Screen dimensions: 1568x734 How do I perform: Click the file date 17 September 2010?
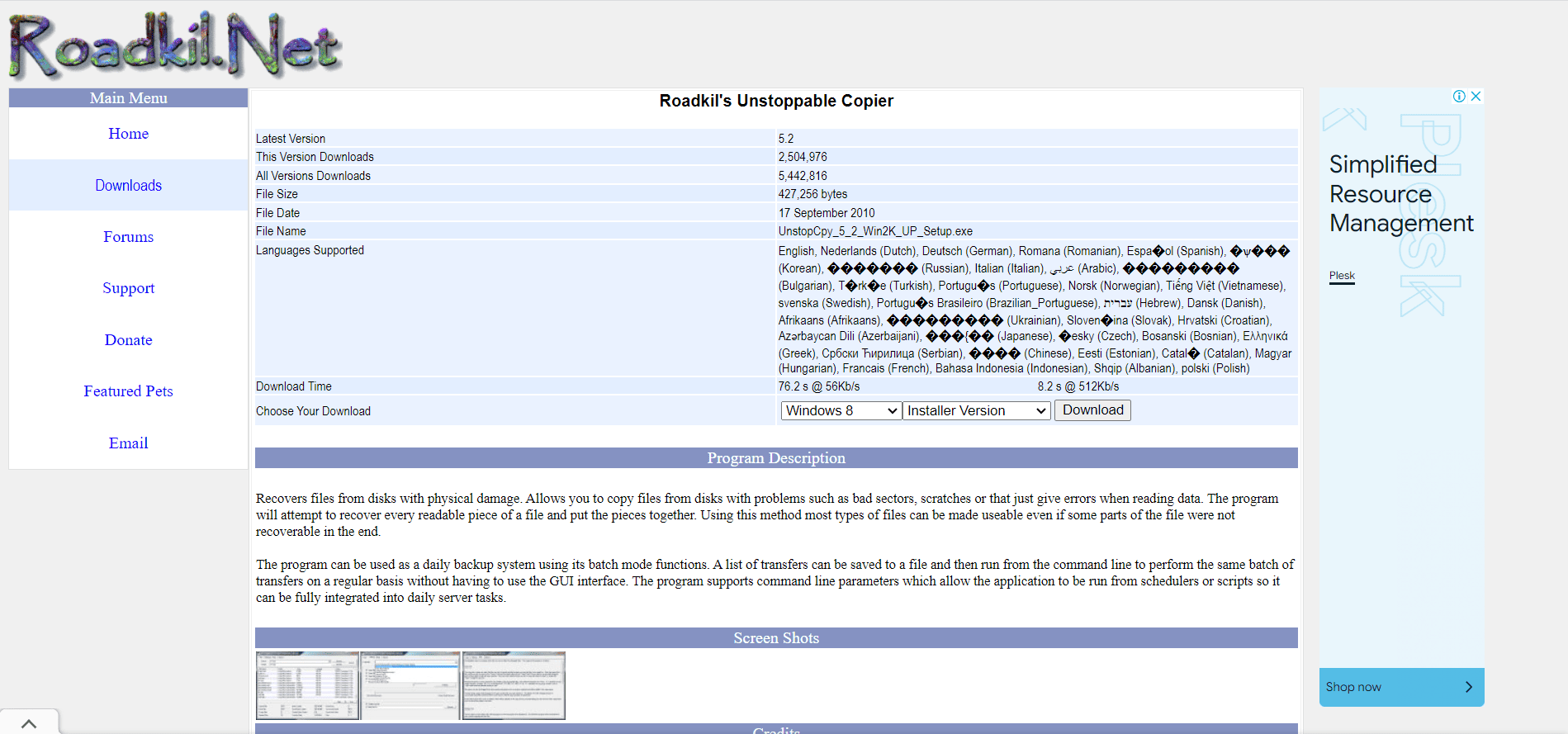point(827,213)
